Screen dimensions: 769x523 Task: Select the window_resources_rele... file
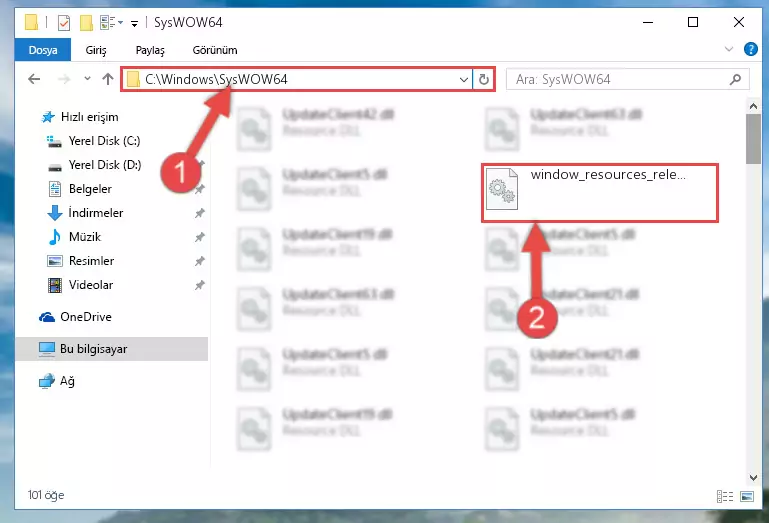[600, 193]
